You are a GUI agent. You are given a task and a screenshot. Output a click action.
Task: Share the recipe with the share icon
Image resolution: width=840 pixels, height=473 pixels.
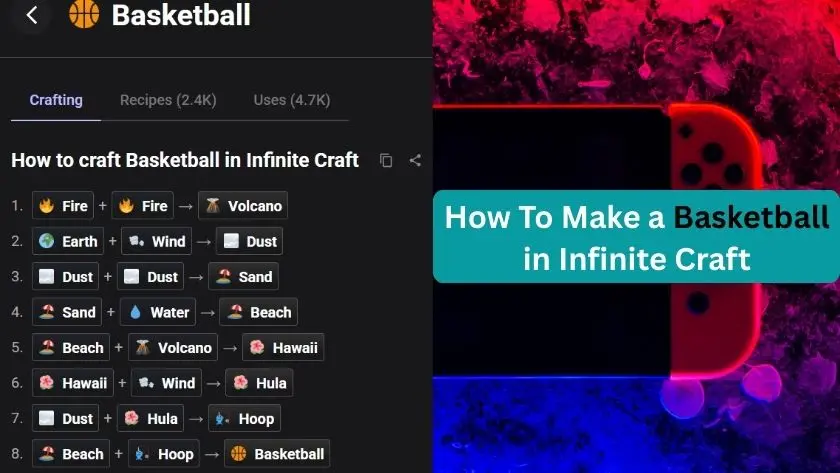[x=415, y=160]
